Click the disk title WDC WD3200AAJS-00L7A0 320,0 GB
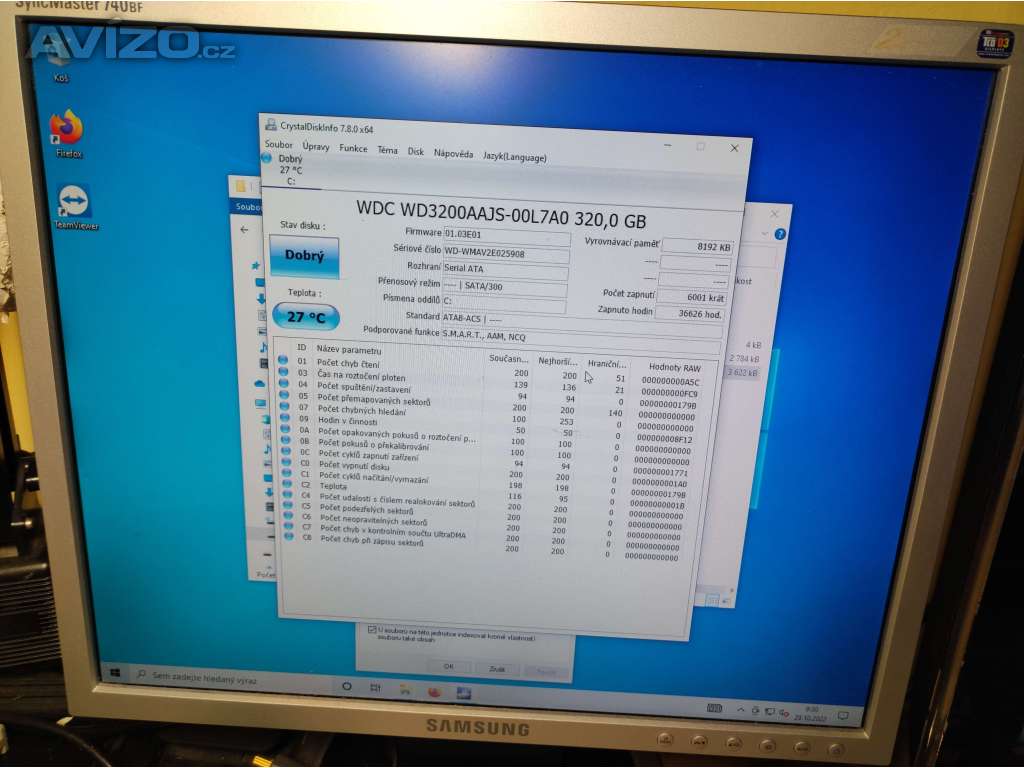The image size is (1024, 768). pos(502,214)
